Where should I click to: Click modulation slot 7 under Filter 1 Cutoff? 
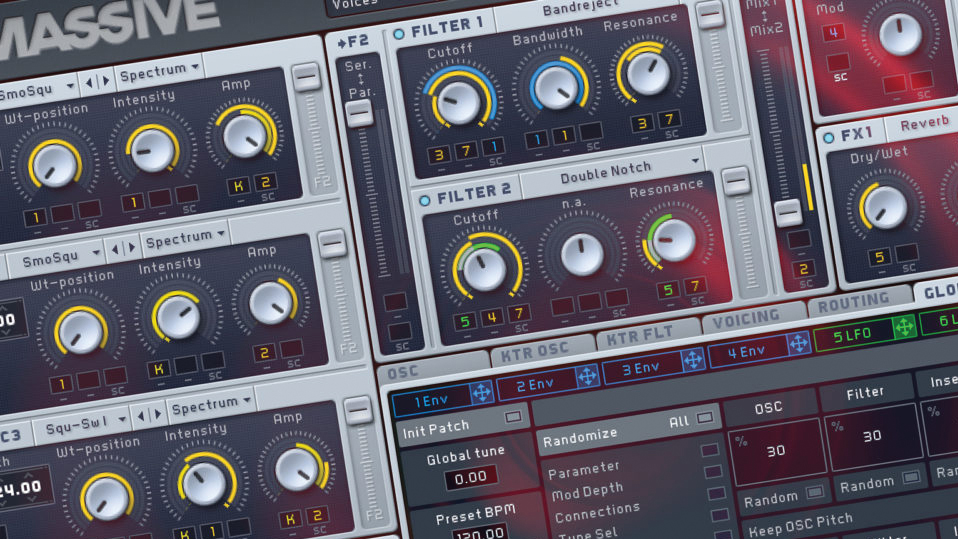(466, 150)
